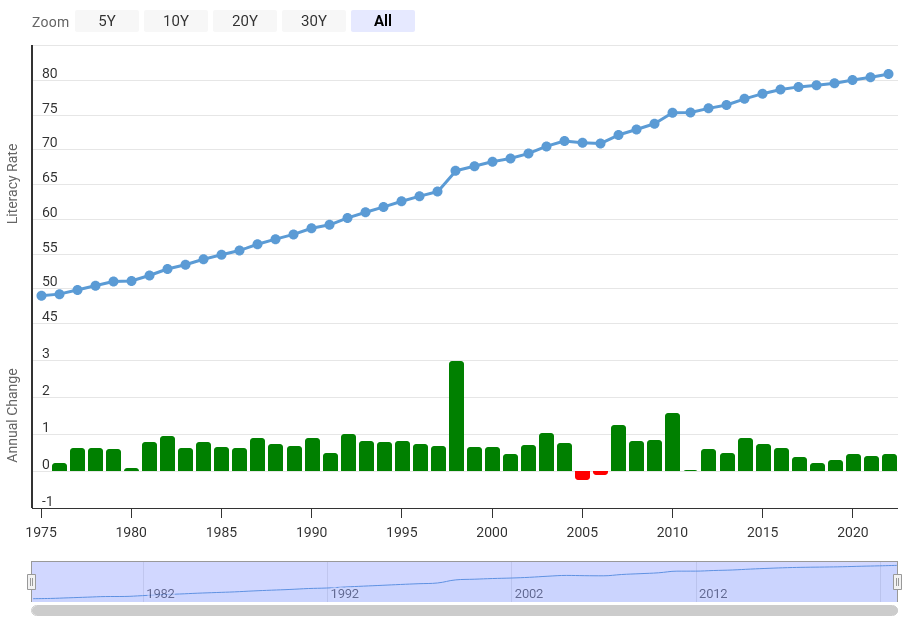Click the Zoom label text
The height and width of the screenshot is (626, 911).
[51, 22]
